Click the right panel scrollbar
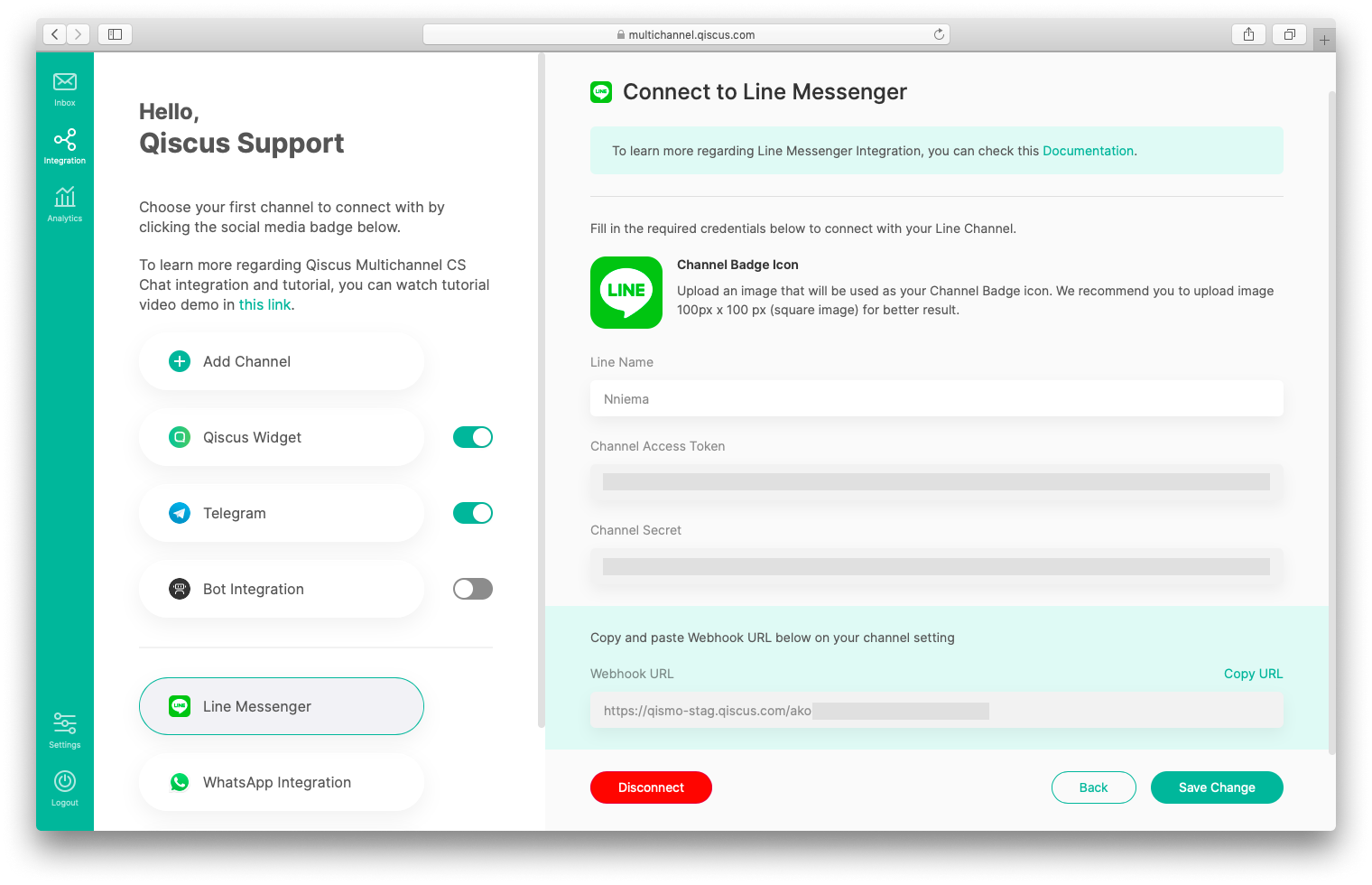Viewport: 1372px width, 885px height. pyautogui.click(x=1331, y=423)
